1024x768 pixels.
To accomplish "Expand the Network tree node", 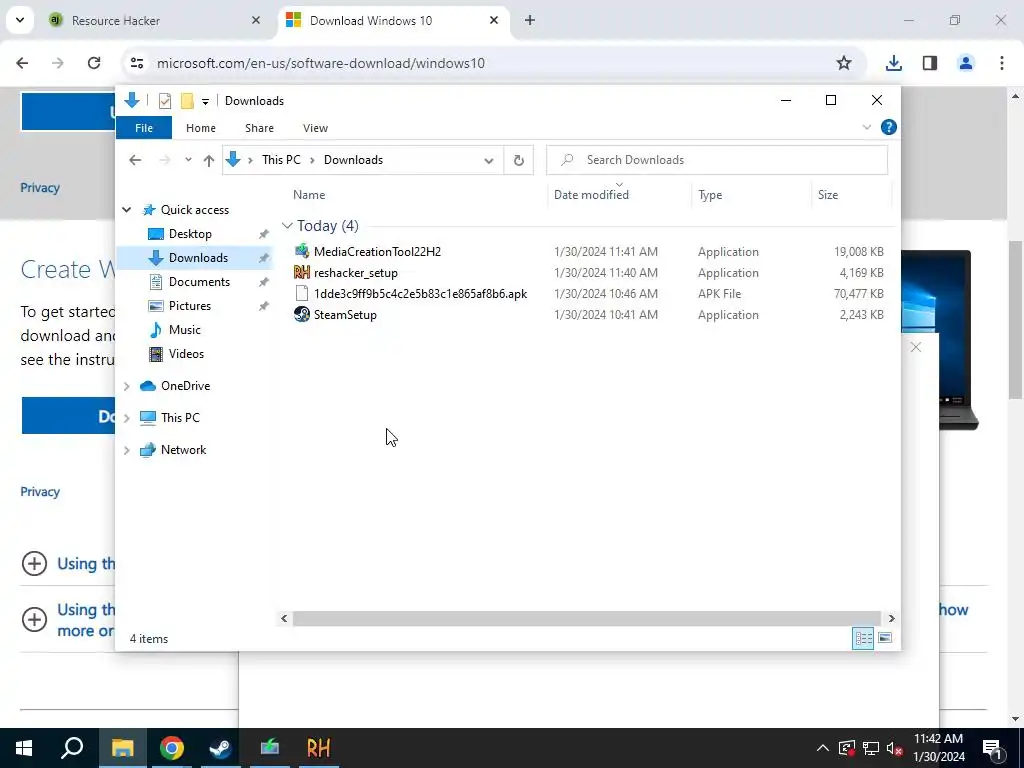I will click(x=127, y=450).
